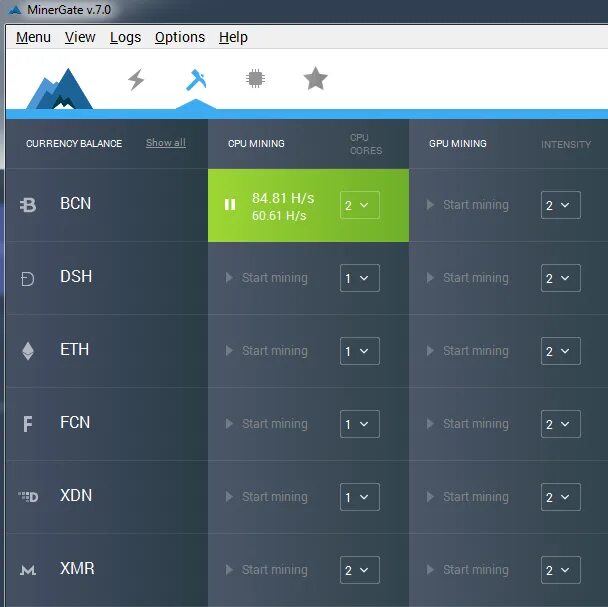Viewport: 608px width, 607px height.
Task: Start GPU mining for XDN
Action: pyautogui.click(x=468, y=496)
